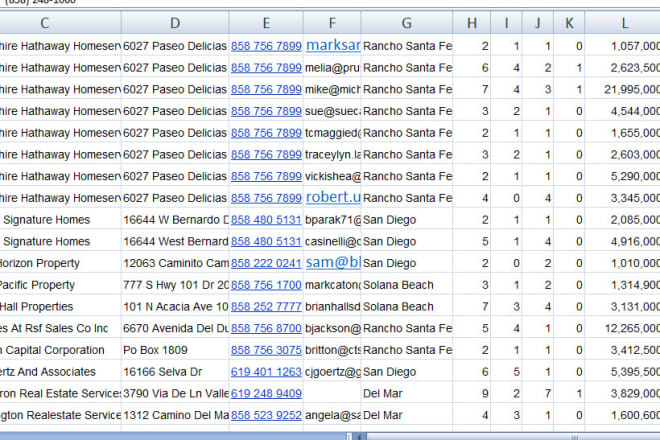Open phone link 619 248 9409
660x440 pixels.
[x=266, y=394]
